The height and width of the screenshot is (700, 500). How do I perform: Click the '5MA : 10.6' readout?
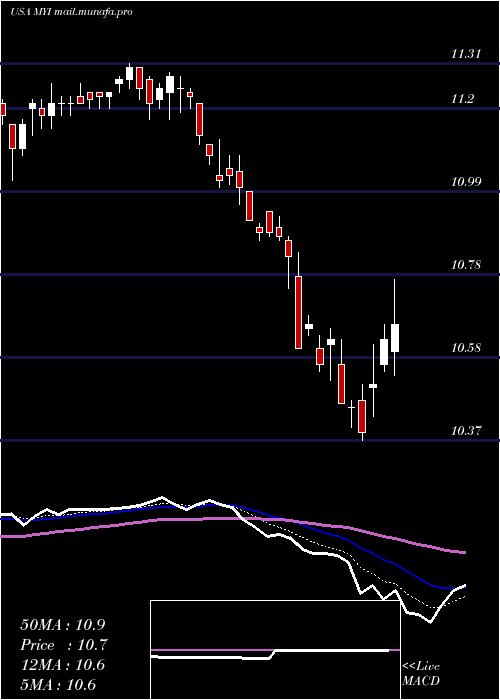point(58,685)
